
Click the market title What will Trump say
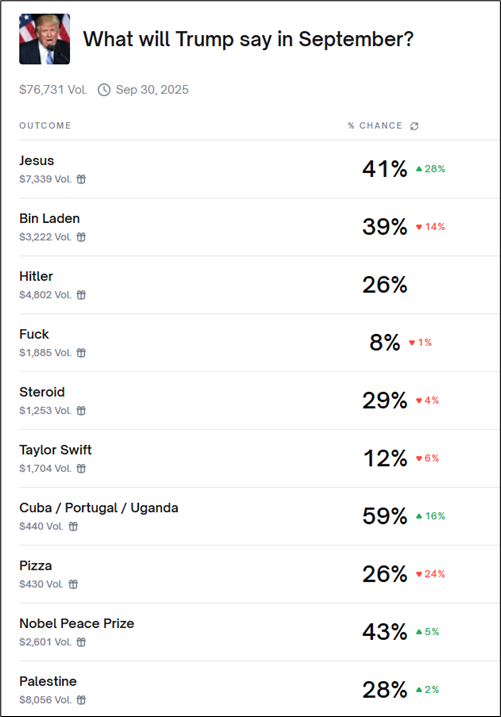(248, 39)
